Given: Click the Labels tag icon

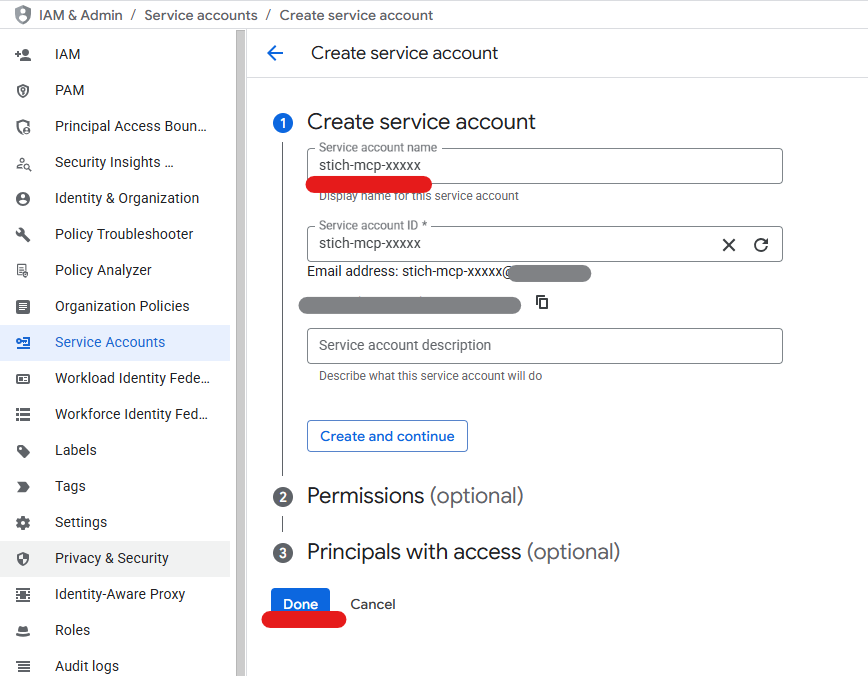Looking at the screenshot, I should click(x=23, y=451).
